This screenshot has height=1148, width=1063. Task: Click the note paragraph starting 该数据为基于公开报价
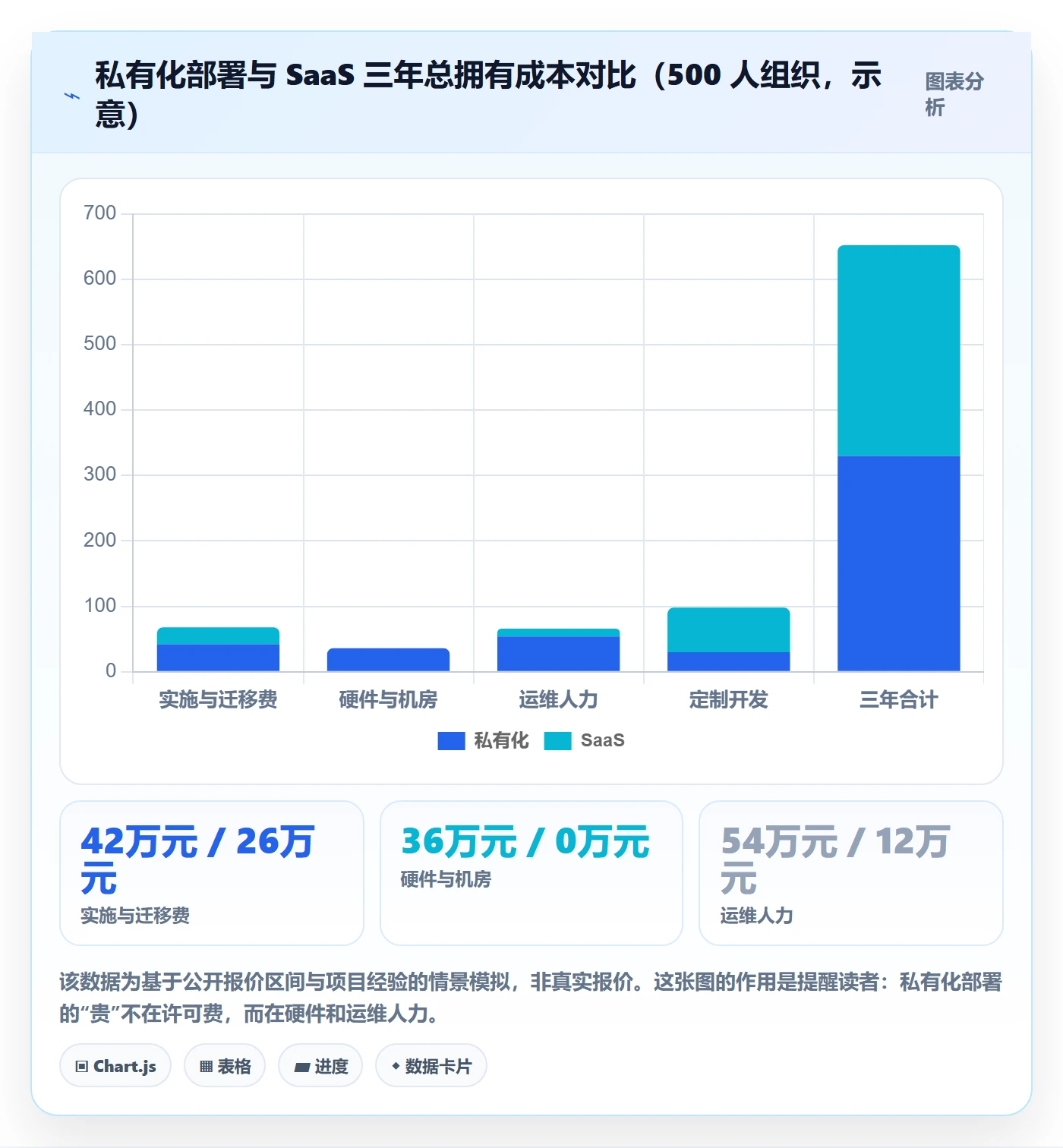pos(531,998)
